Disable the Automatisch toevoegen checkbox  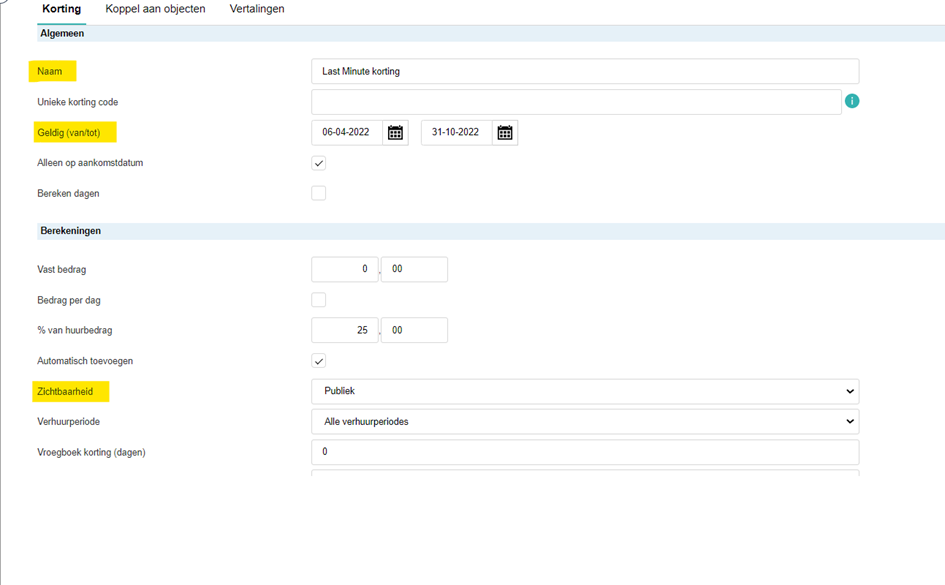point(319,360)
